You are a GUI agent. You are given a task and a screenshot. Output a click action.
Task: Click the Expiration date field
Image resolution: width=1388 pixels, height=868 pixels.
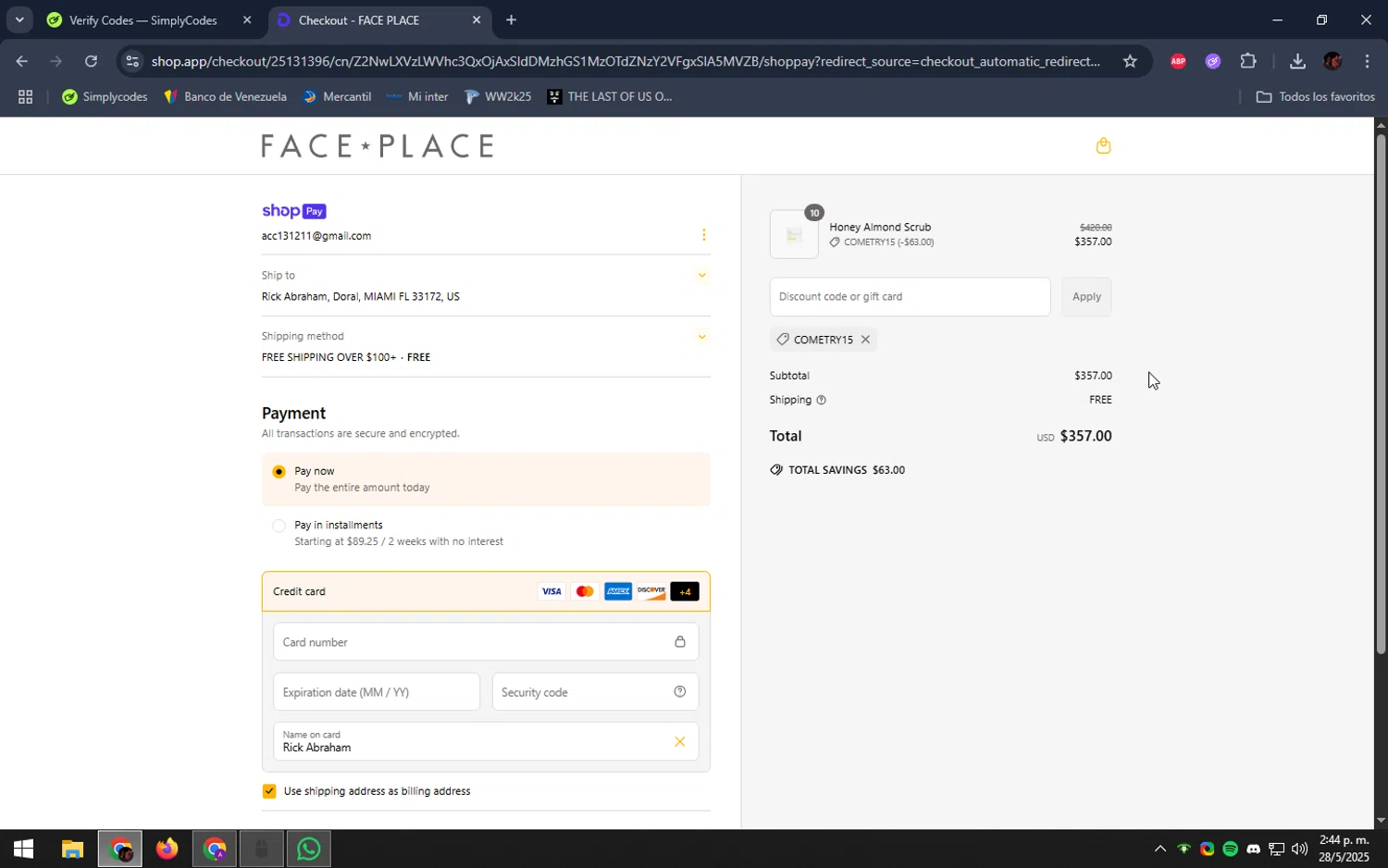pyautogui.click(x=377, y=691)
